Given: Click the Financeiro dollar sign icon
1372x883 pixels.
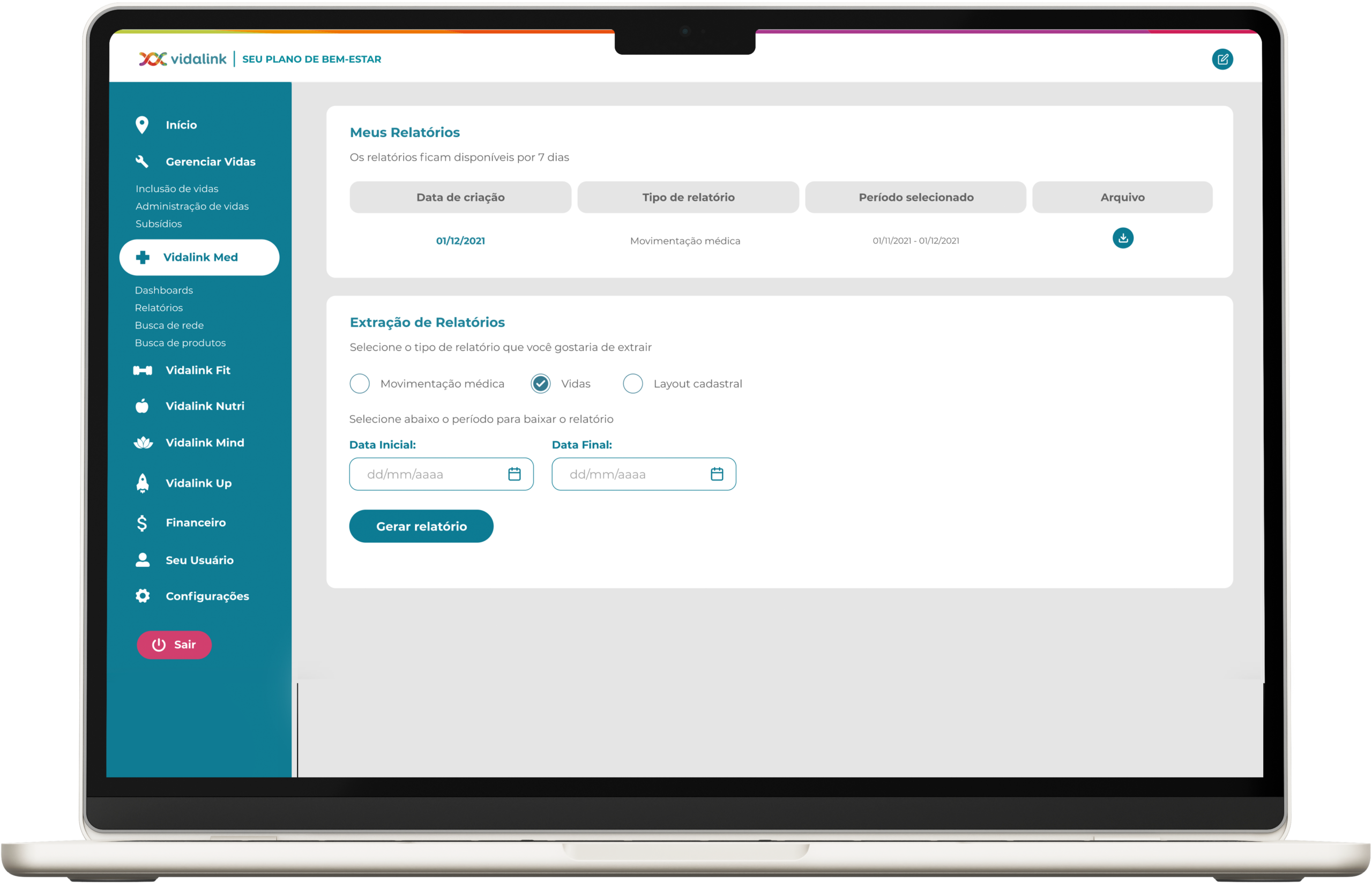Looking at the screenshot, I should [x=142, y=523].
